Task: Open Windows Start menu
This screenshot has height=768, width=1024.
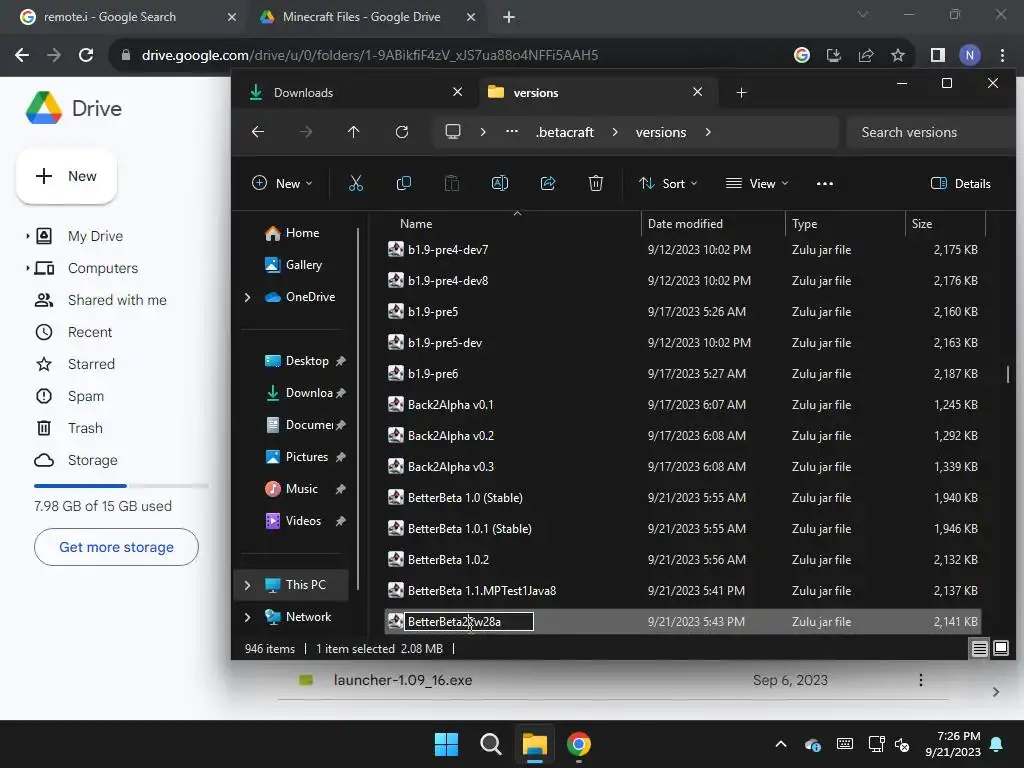Action: (447, 744)
